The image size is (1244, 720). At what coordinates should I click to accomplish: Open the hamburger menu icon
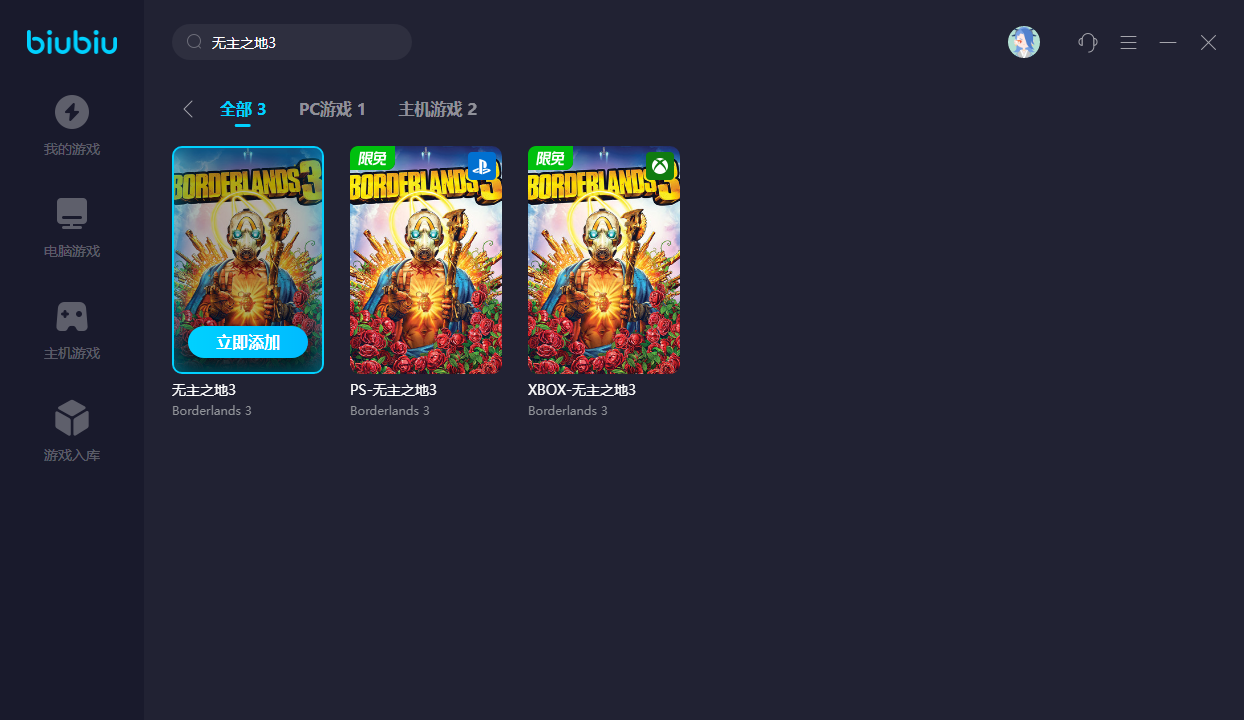[1128, 42]
